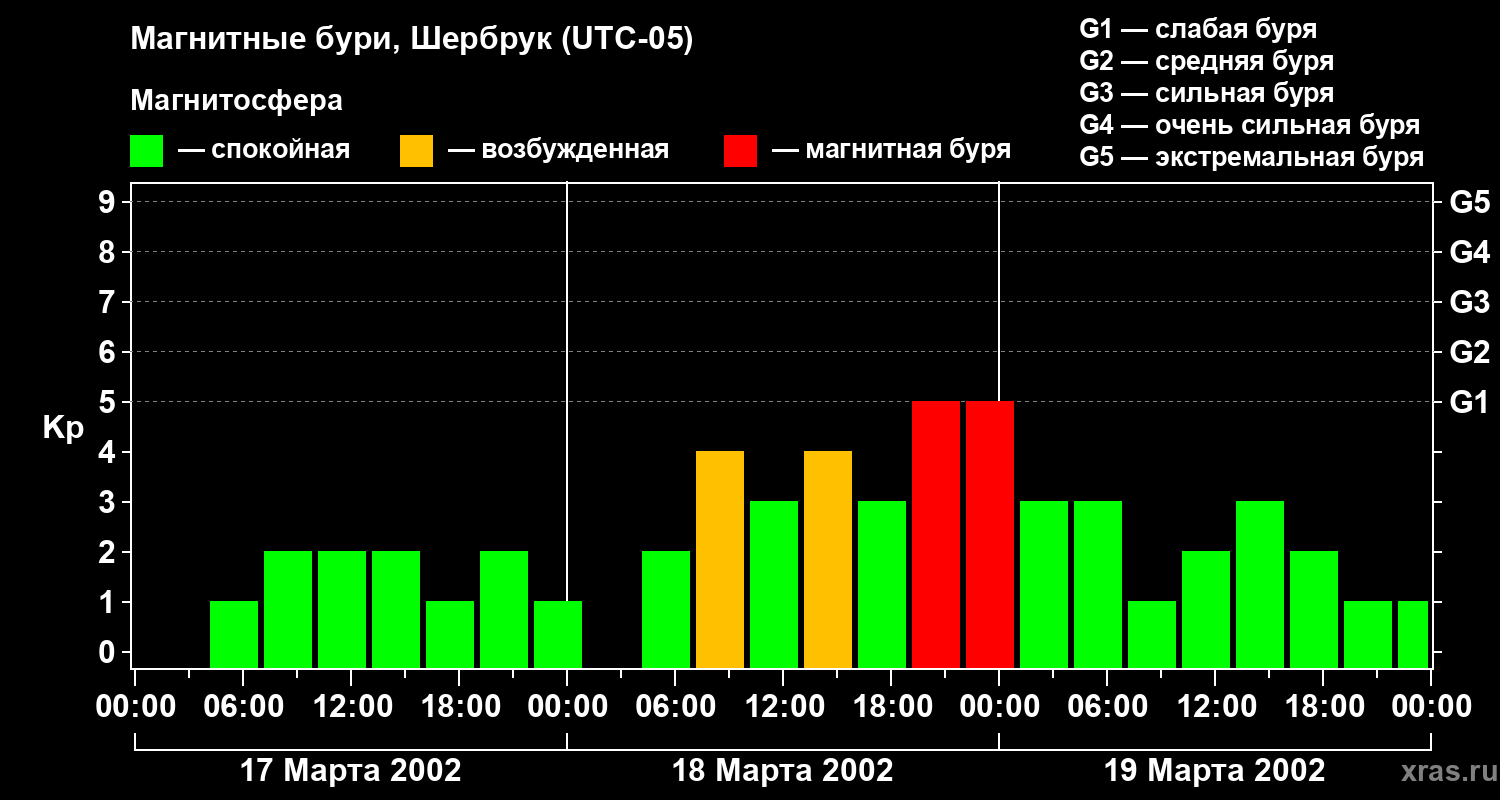Click the 'Магнитосфера' heading

point(236,101)
